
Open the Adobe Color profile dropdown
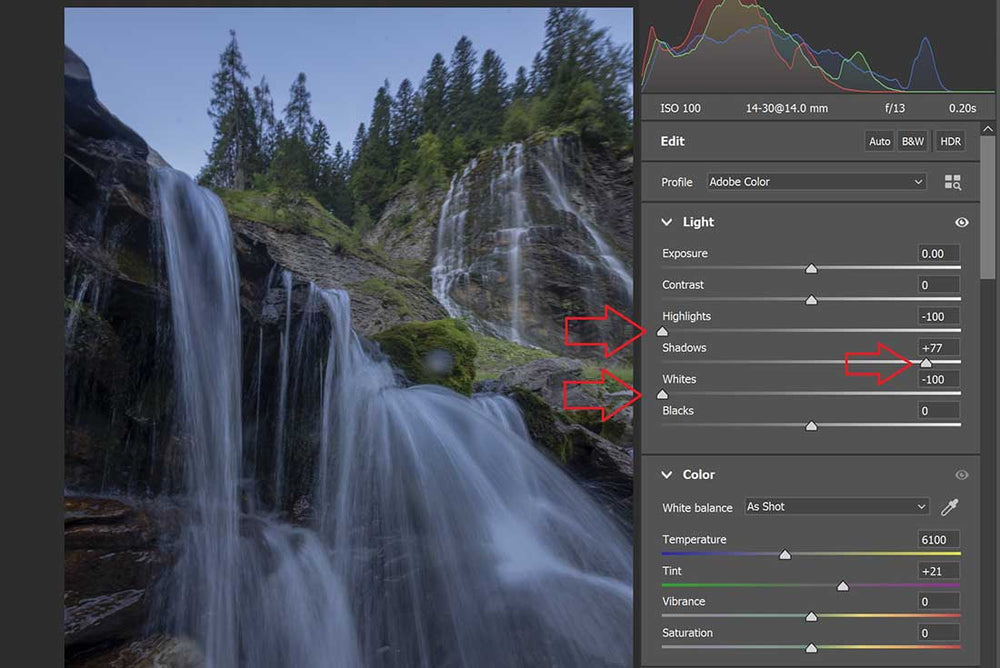[816, 182]
